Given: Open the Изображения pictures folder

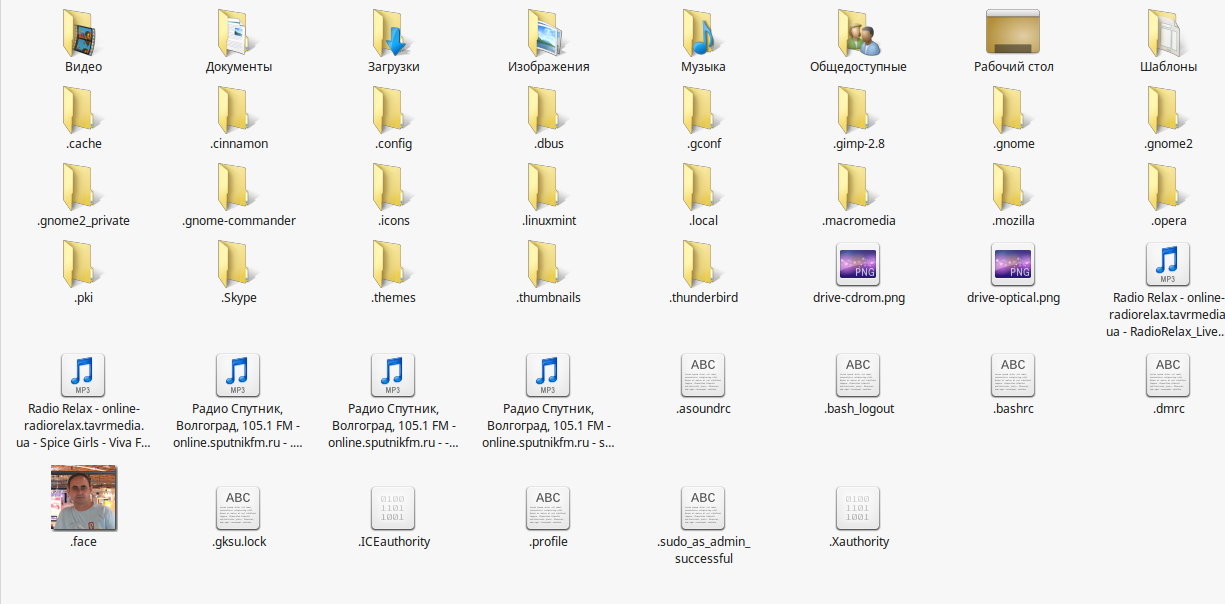Looking at the screenshot, I should 548,33.
